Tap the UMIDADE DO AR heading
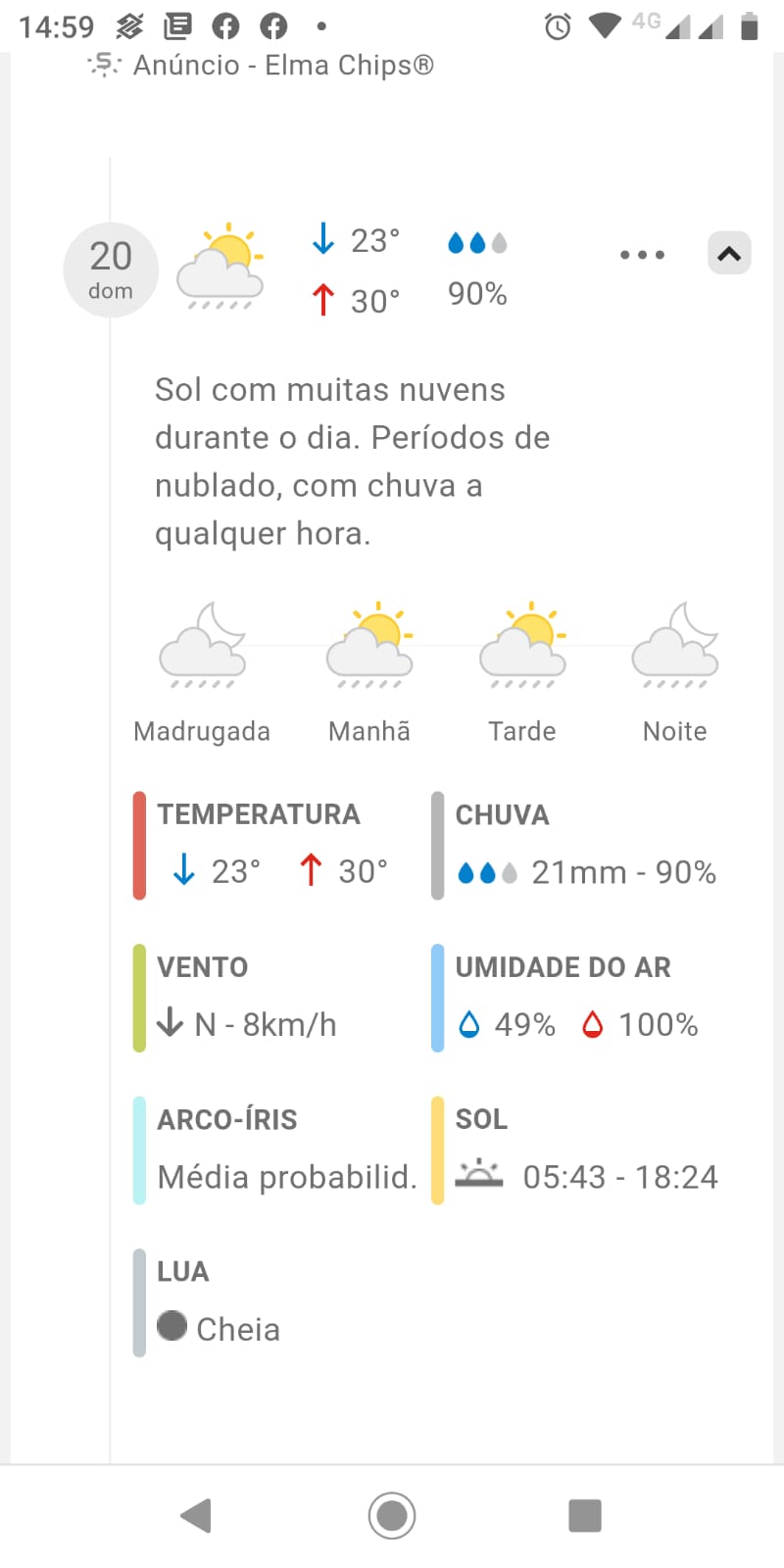The width and height of the screenshot is (784, 1568). [x=563, y=967]
